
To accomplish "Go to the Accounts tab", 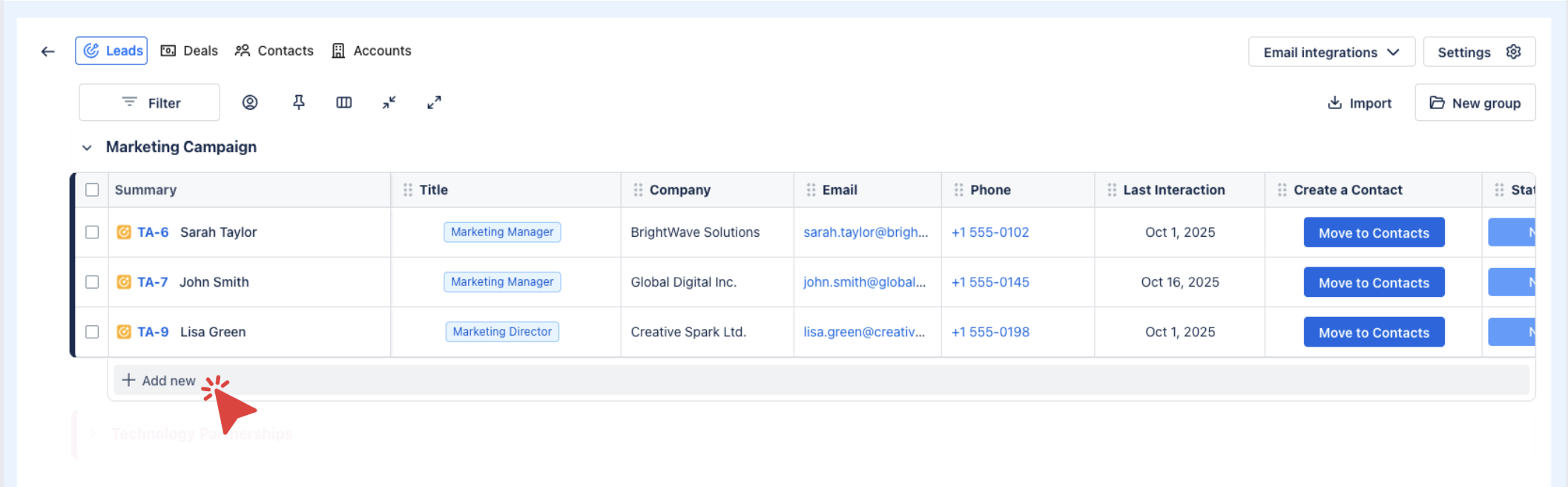I will (371, 50).
